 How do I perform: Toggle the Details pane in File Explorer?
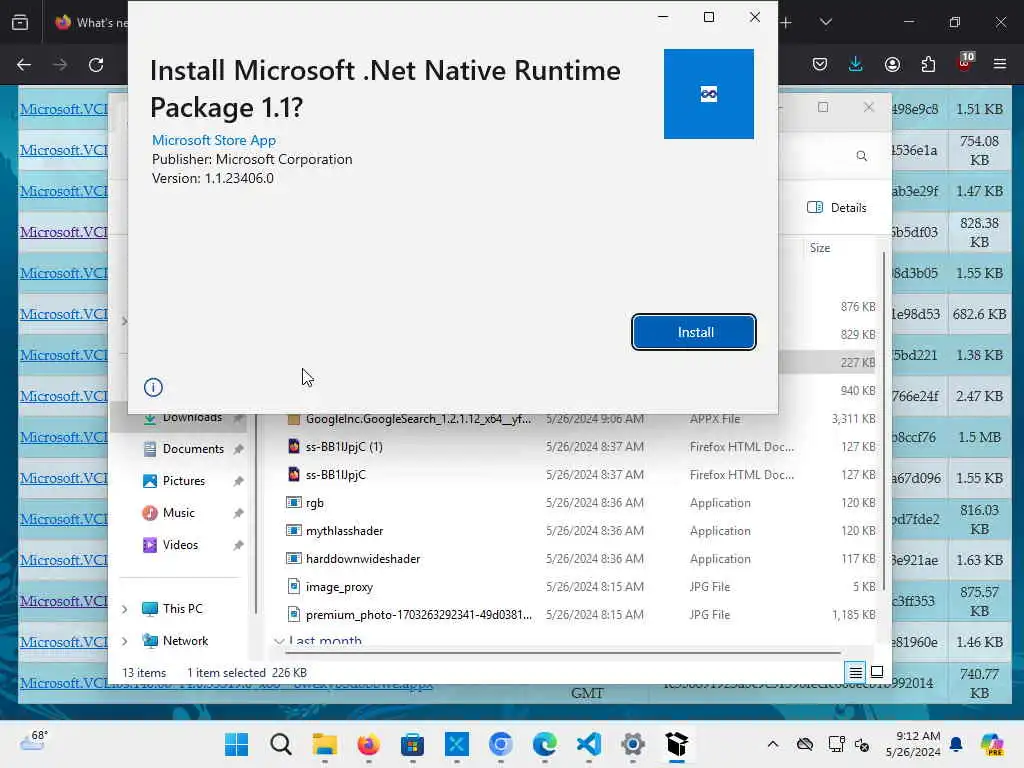(837, 208)
